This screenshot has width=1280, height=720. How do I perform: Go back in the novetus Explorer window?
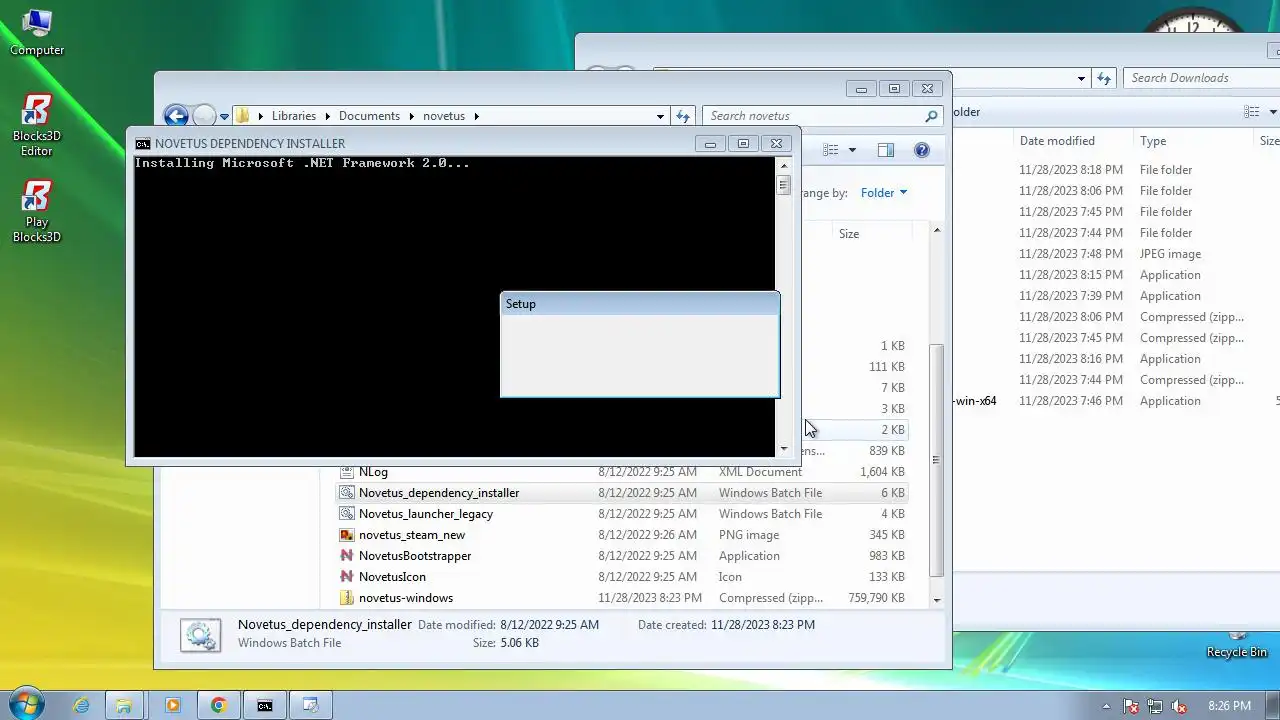[176, 116]
